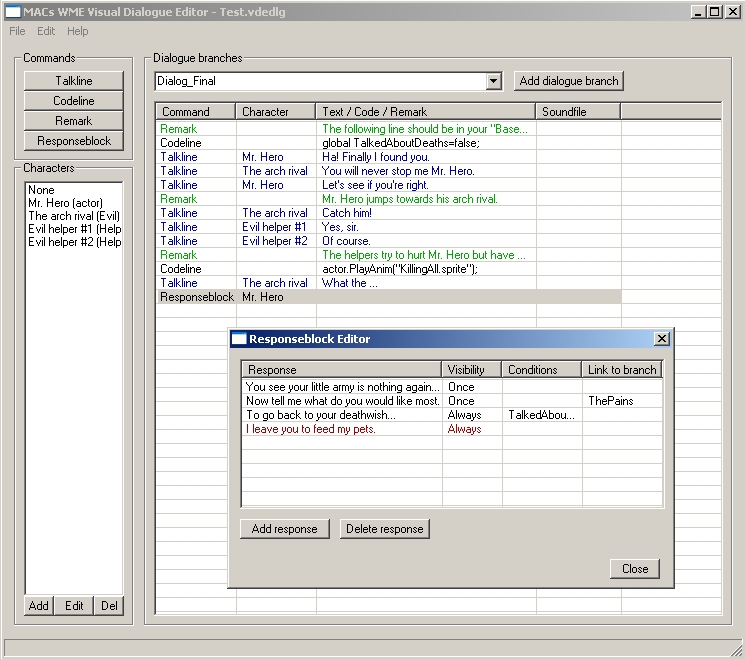745x659 pixels.
Task: Select the remark row "The following line should be..."
Action: (389, 129)
